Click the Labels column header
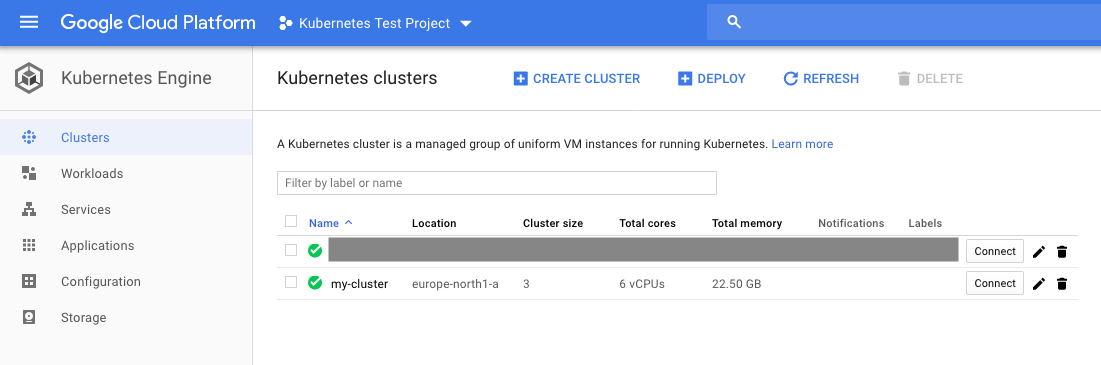This screenshot has height=365, width=1101. point(925,223)
